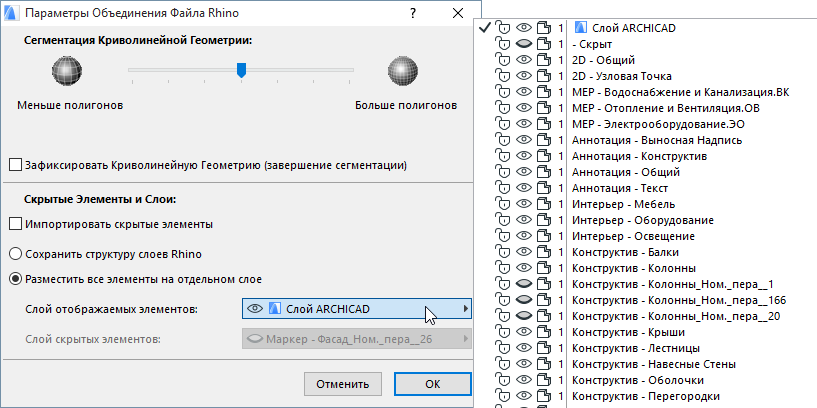Choose layer Интерьер - Освещение
The image size is (817, 408).
633,236
